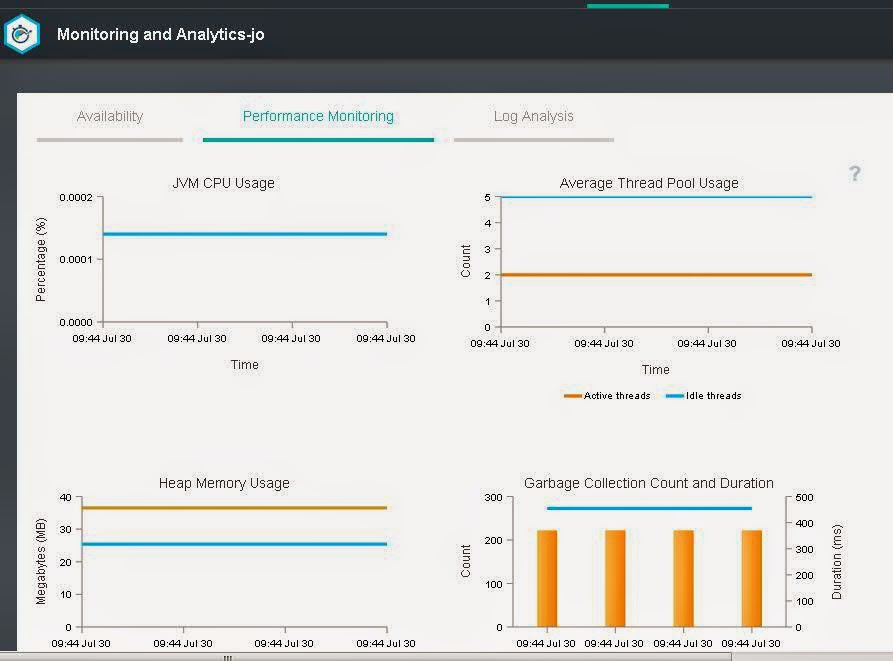
Task: Select the Performance Monitoring tab
Action: [318, 116]
